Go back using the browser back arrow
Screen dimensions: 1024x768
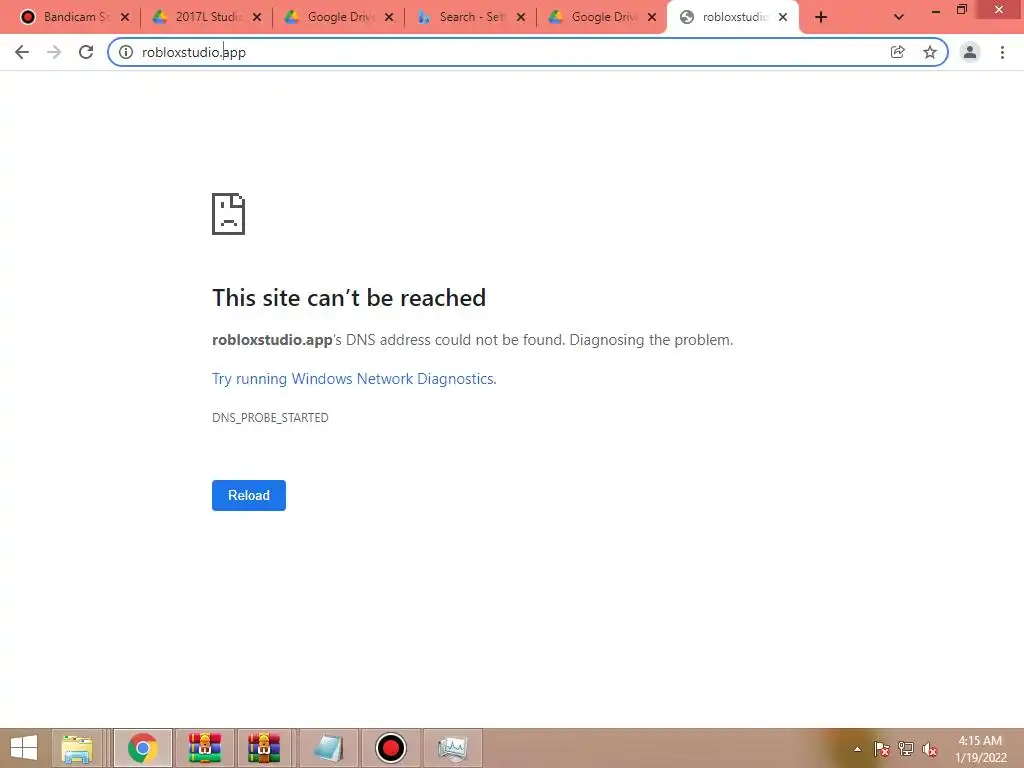pos(22,52)
